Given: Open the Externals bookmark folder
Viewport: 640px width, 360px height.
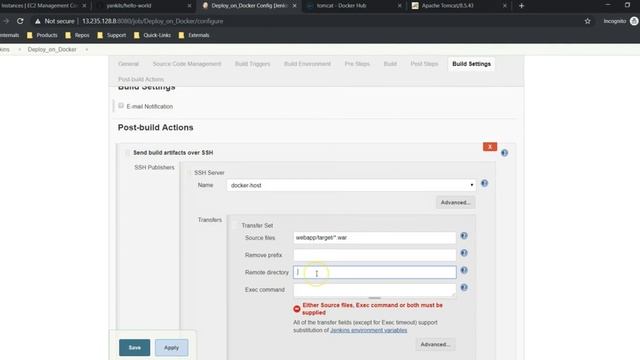Looking at the screenshot, I should pyautogui.click(x=194, y=35).
